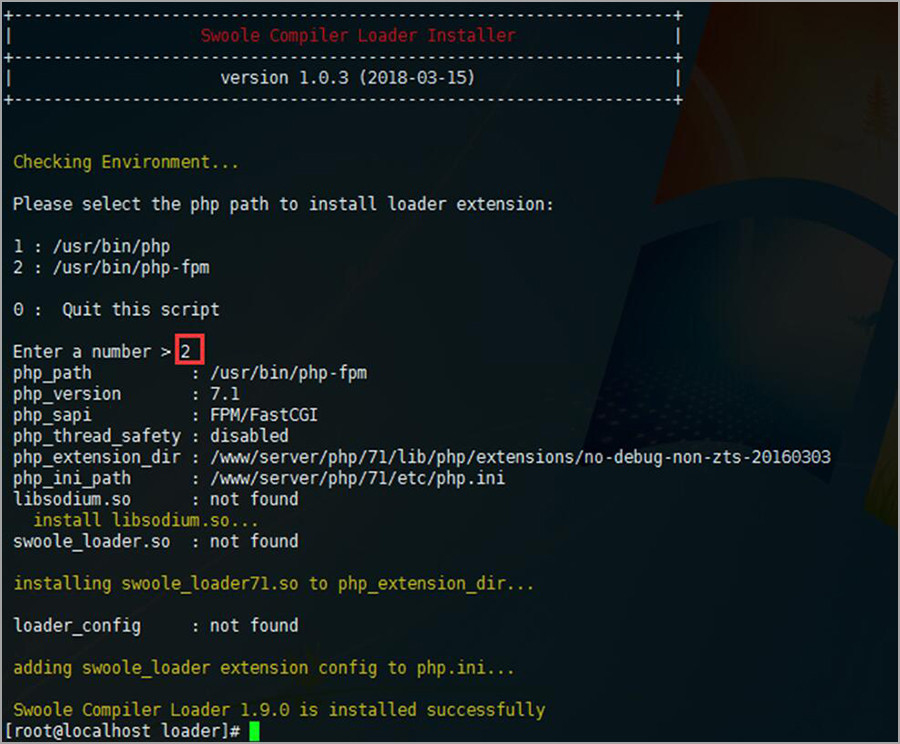Select the path "/www/server/php/71/etc/php.ini"

coord(358,479)
